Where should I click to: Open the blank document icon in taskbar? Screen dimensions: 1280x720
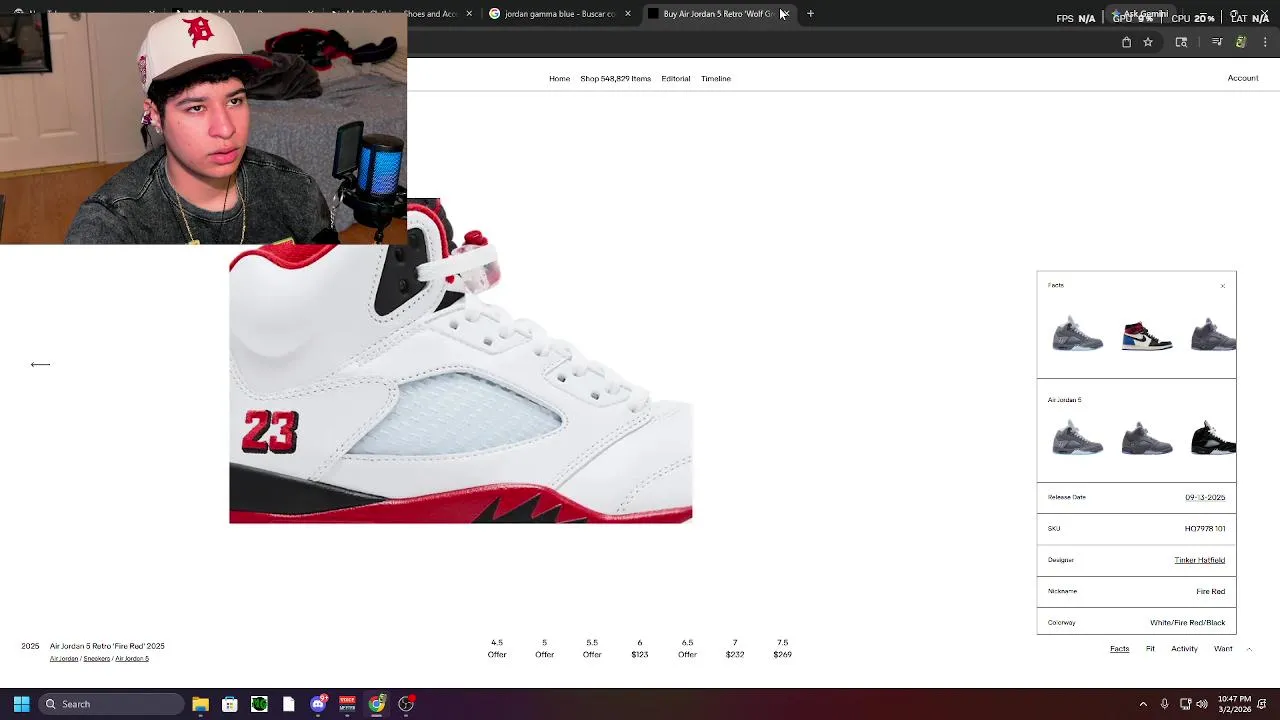288,704
